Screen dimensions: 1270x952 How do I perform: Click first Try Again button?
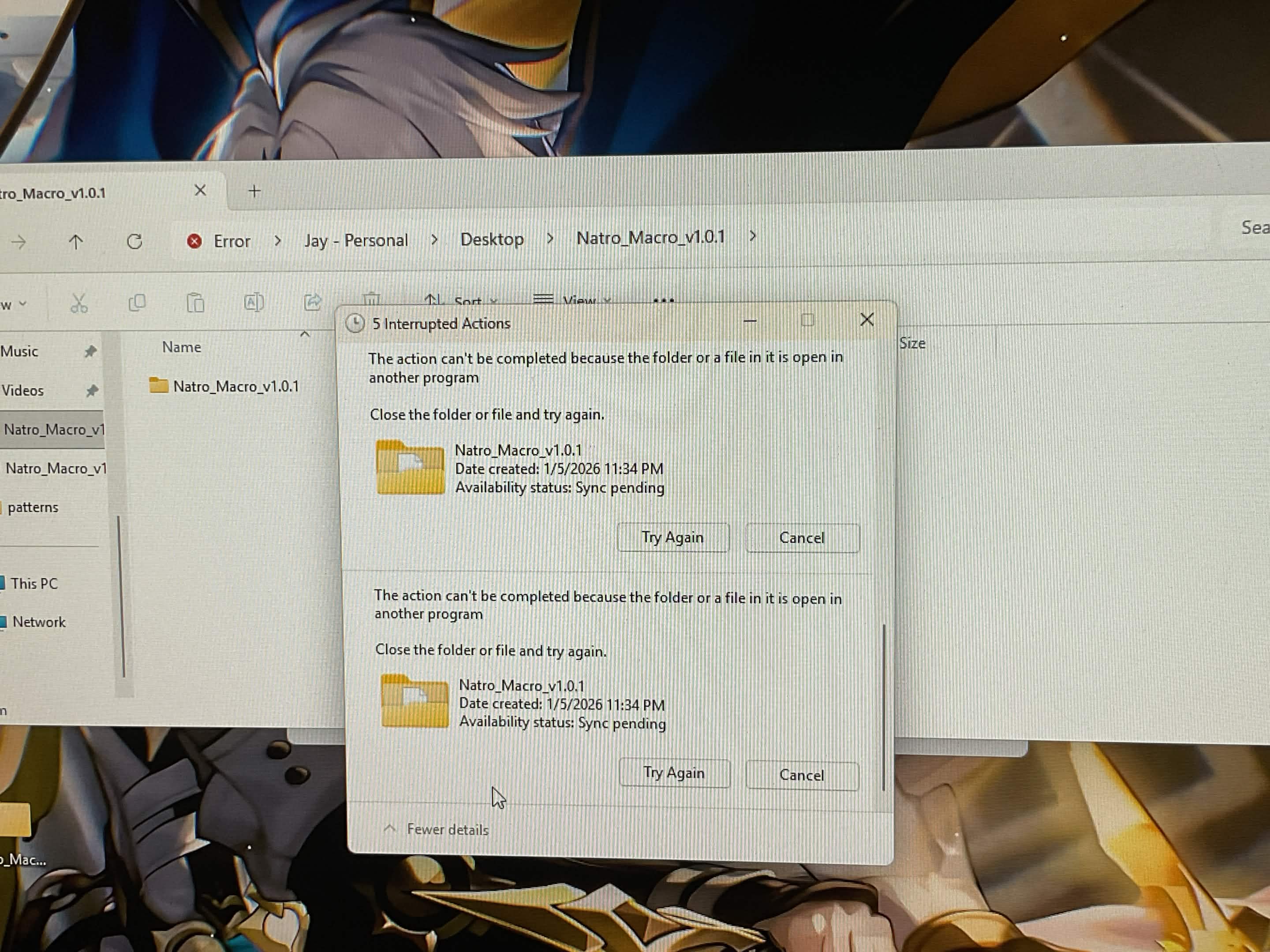672,538
